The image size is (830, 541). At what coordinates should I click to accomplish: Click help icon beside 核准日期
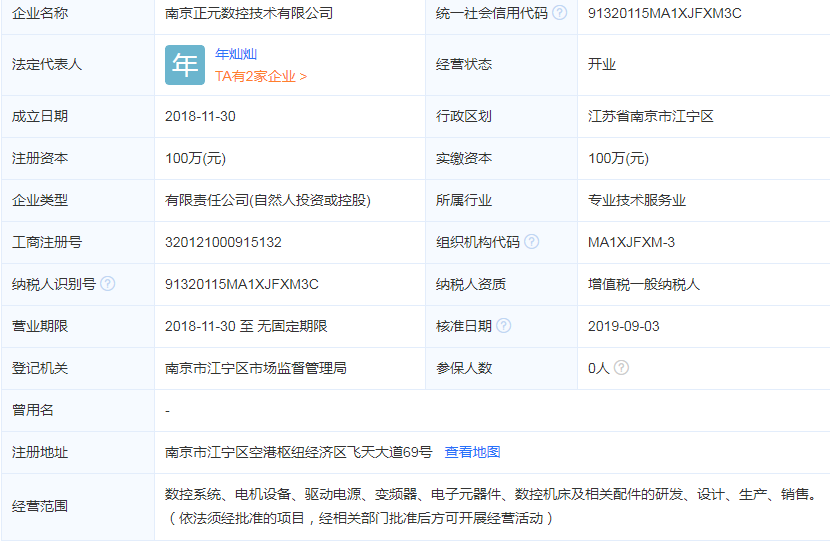504,326
